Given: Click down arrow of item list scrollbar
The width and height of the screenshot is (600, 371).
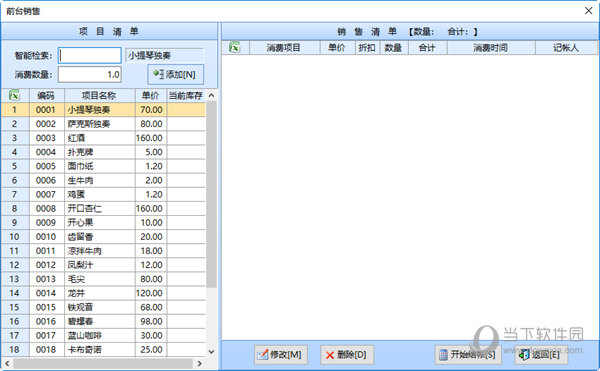Looking at the screenshot, I should pos(211,351).
